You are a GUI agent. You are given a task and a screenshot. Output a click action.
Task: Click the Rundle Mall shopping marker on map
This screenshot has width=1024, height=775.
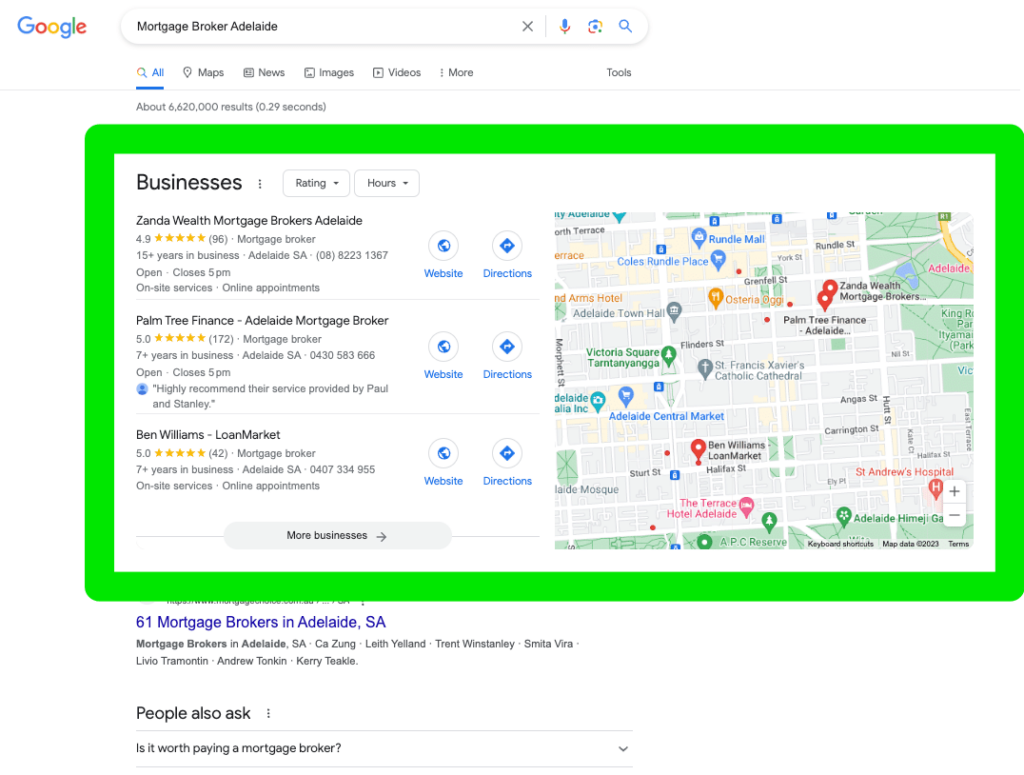click(699, 237)
